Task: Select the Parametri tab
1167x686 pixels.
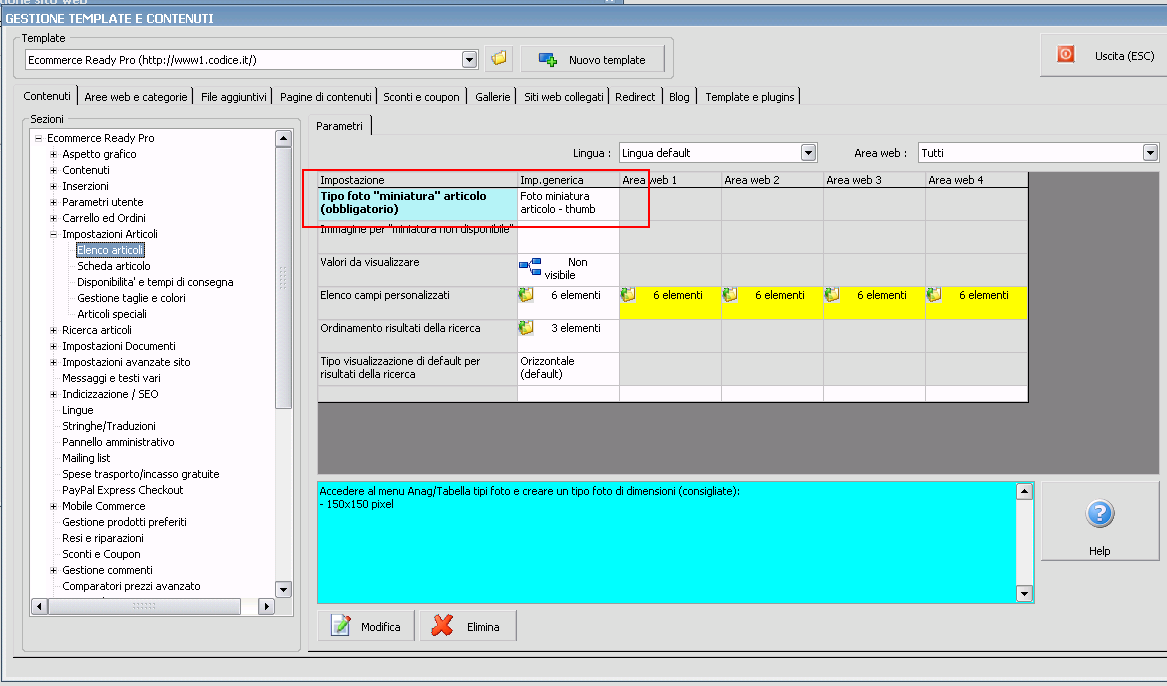Action: [x=339, y=126]
